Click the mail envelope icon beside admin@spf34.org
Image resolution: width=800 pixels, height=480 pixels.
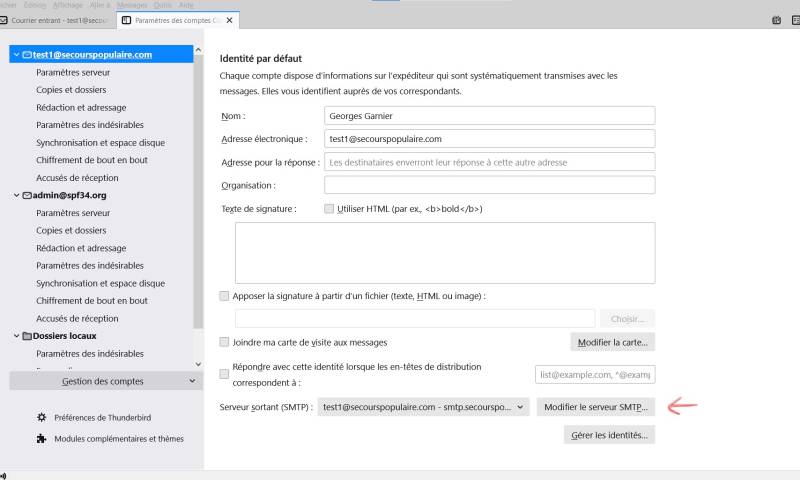pyautogui.click(x=27, y=195)
